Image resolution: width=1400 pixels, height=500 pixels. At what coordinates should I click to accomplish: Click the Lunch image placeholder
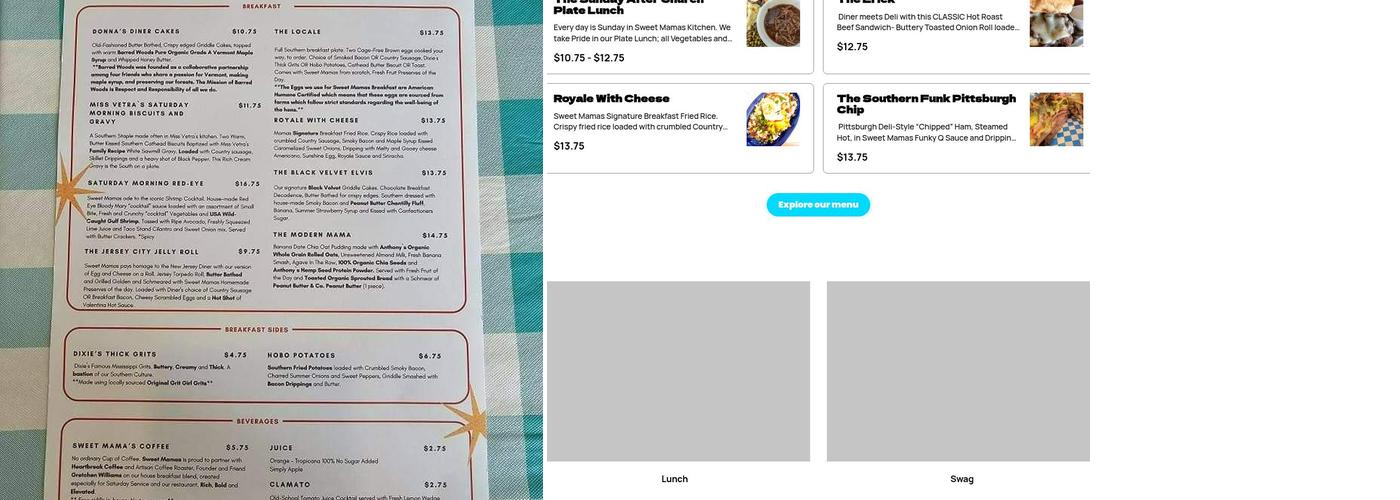click(678, 371)
